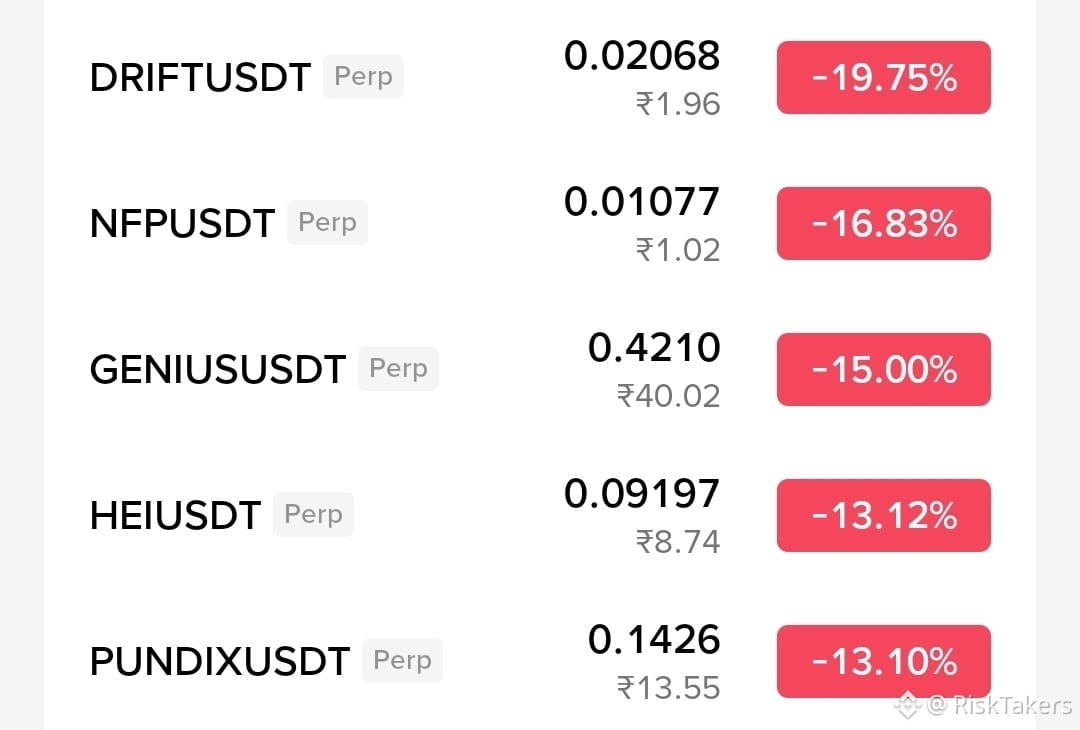
Task: Open the GENIUSUSDT trading pair
Action: click(x=539, y=369)
